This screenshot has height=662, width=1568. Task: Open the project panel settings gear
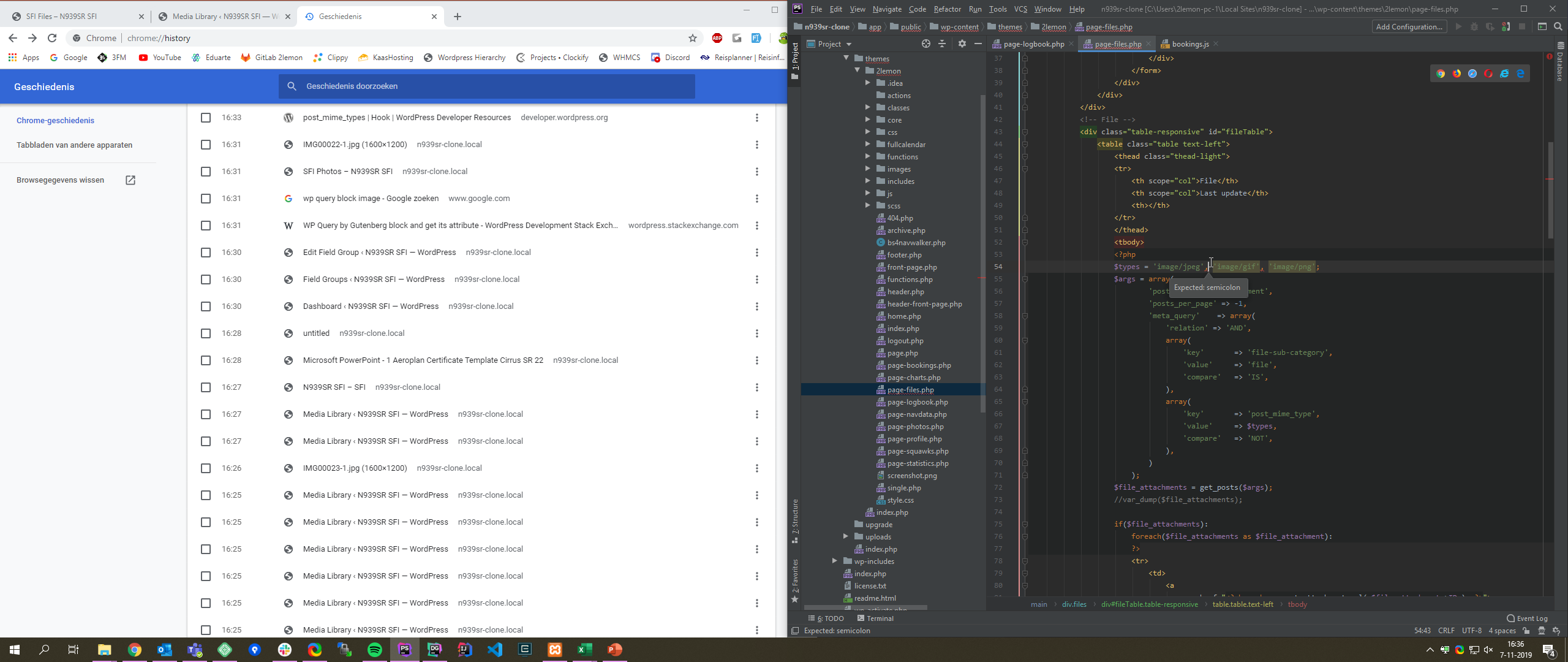pos(962,44)
